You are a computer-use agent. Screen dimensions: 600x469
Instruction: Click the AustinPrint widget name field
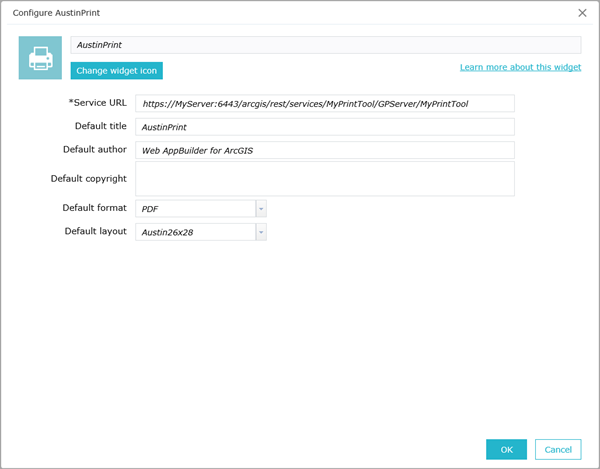(x=325, y=45)
